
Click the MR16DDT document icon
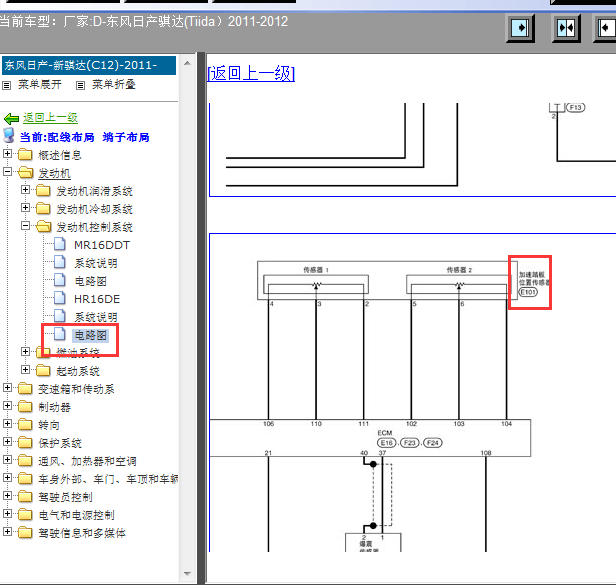point(60,244)
